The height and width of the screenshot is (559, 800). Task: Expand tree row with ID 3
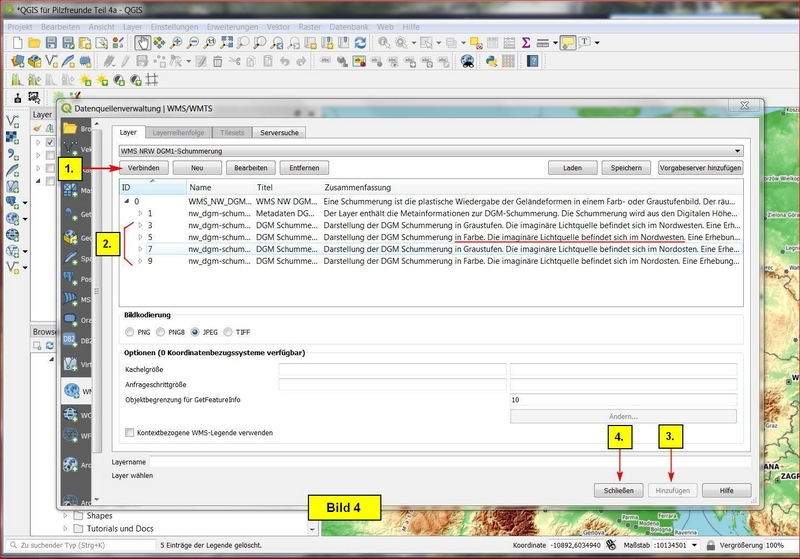pyautogui.click(x=140, y=225)
